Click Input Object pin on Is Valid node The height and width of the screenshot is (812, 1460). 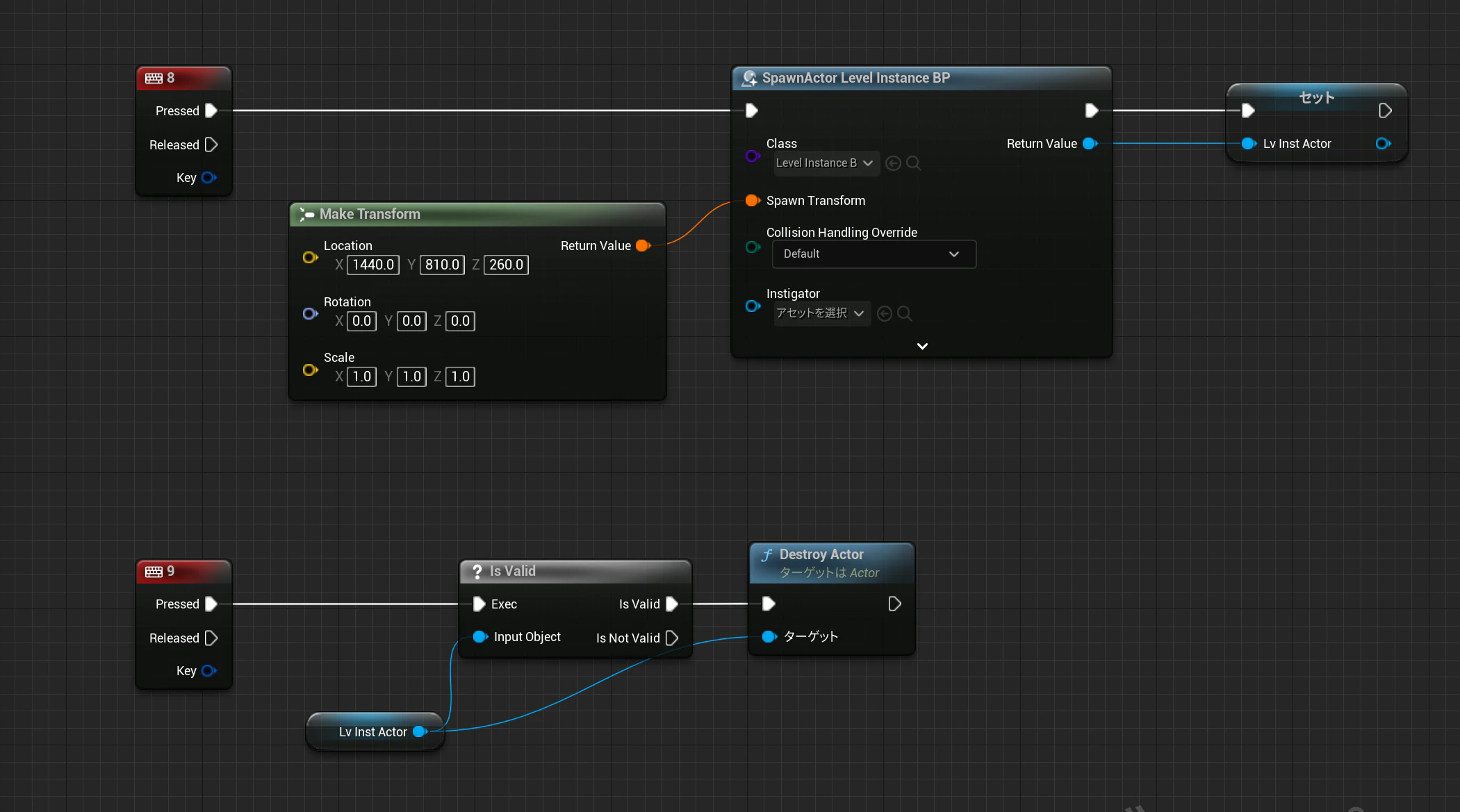480,636
